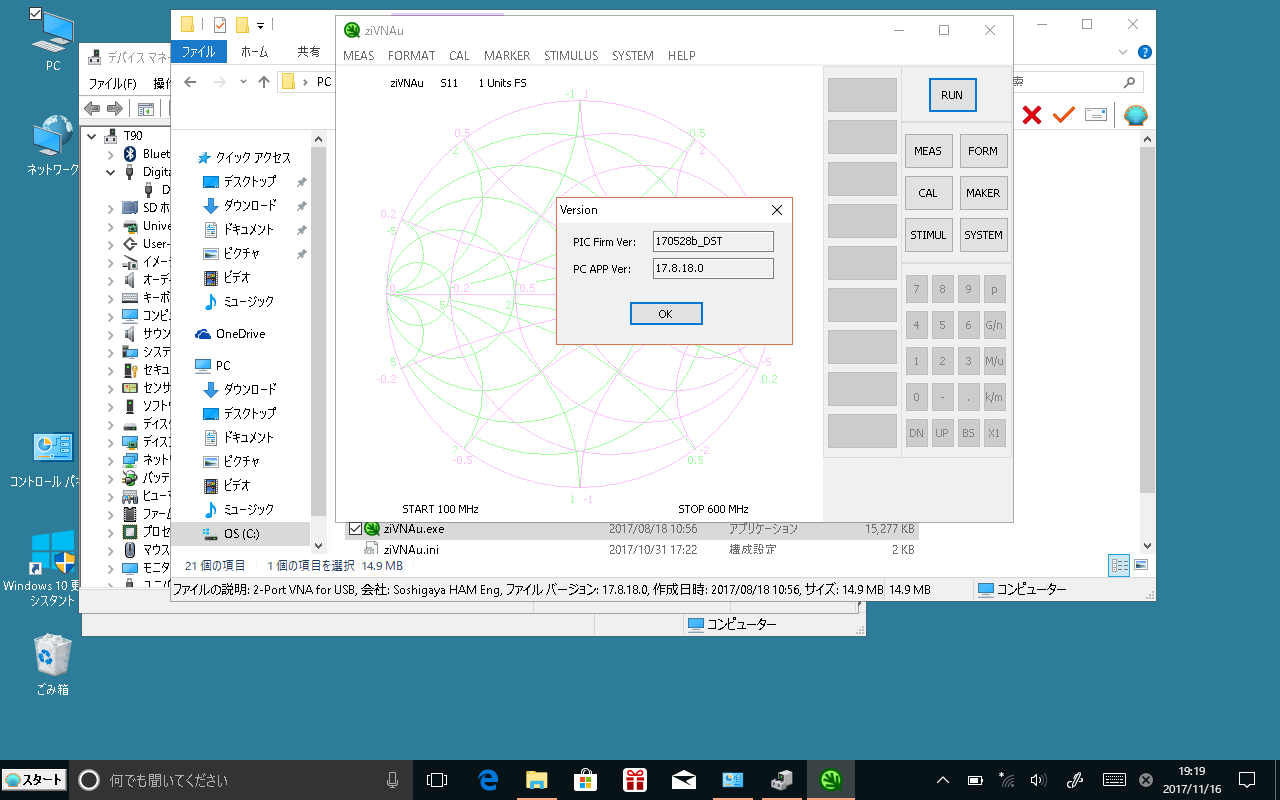Open ファイル tab in Explorer ribbon
Screen dimensions: 1280x800
[x=199, y=52]
